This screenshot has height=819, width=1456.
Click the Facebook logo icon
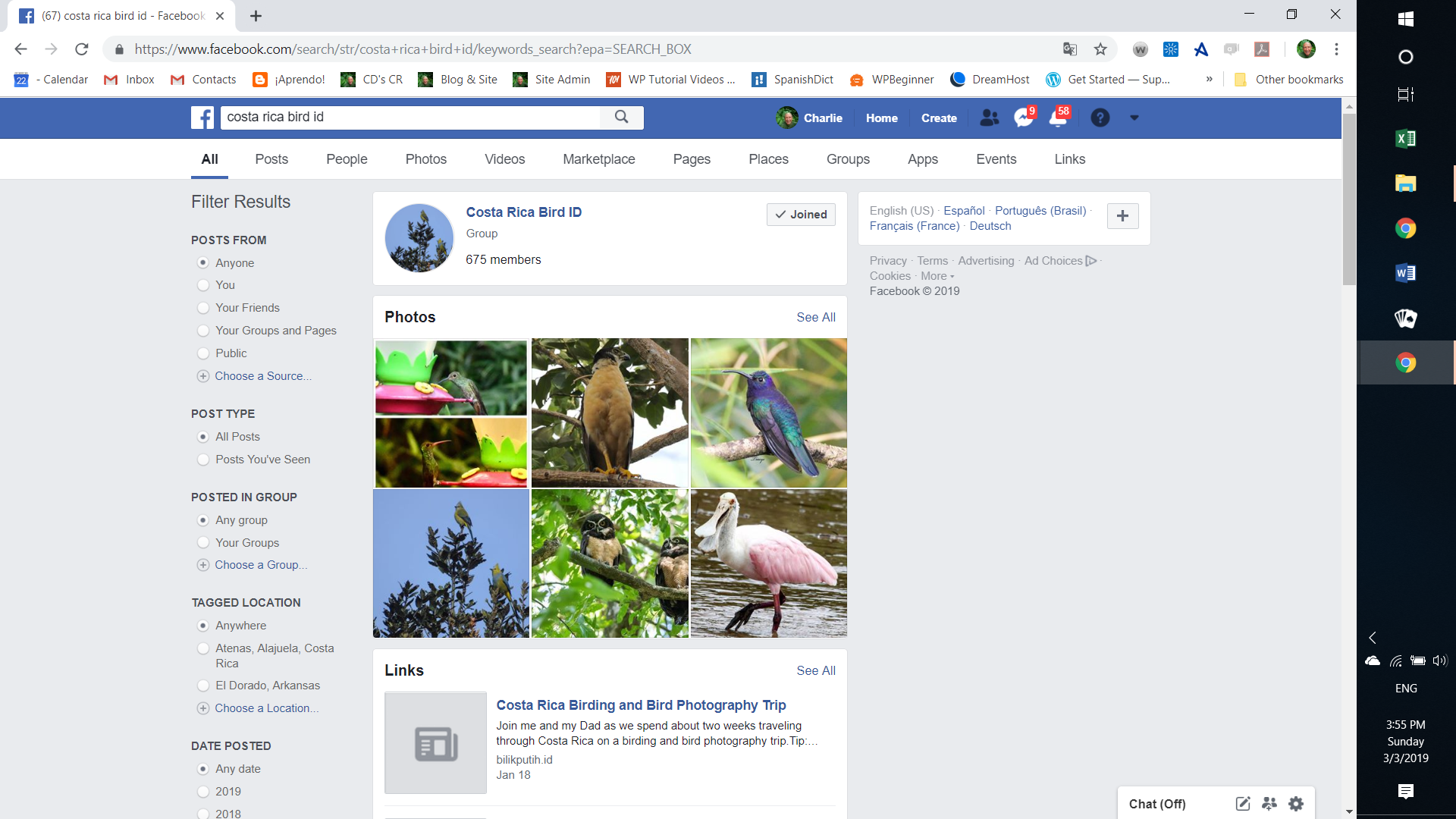pos(202,118)
